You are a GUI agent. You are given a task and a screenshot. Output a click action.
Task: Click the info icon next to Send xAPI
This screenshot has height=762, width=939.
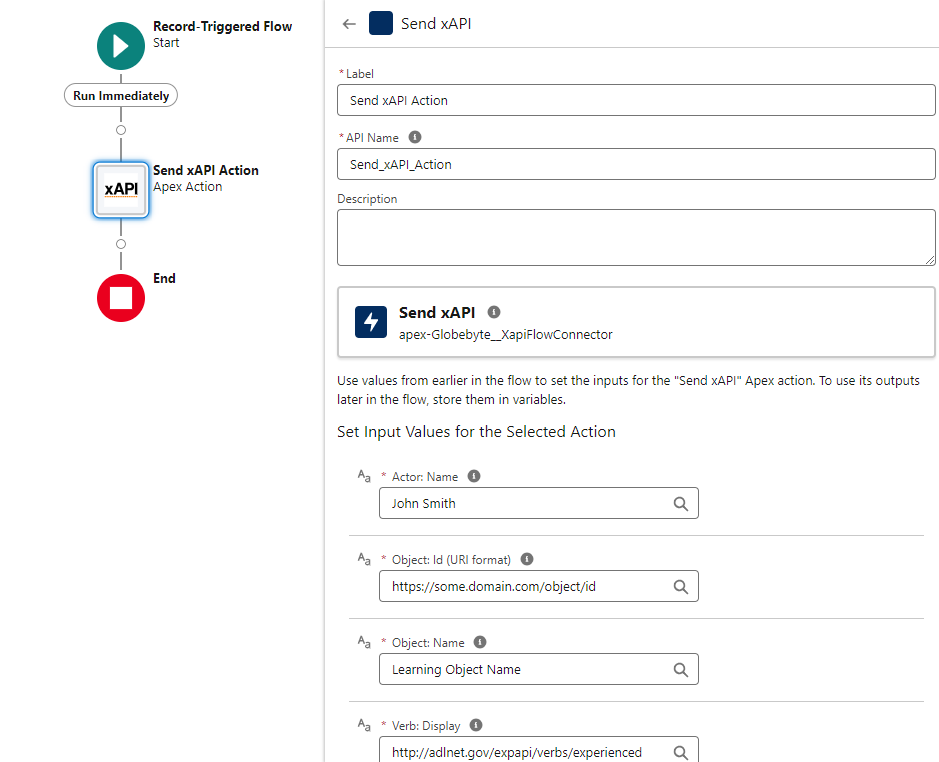pos(494,312)
